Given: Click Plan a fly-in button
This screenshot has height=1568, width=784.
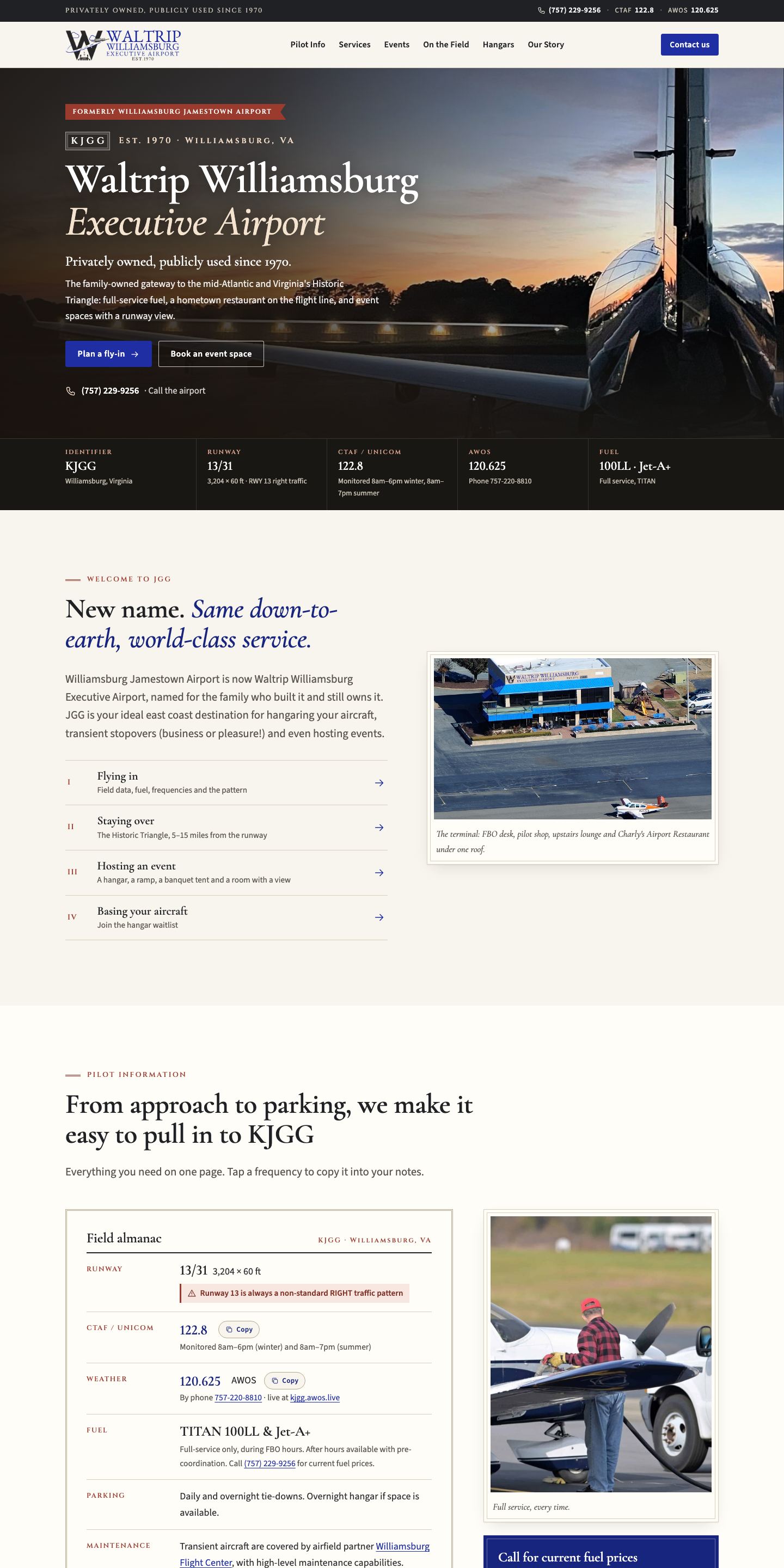Looking at the screenshot, I should pyautogui.click(x=108, y=354).
